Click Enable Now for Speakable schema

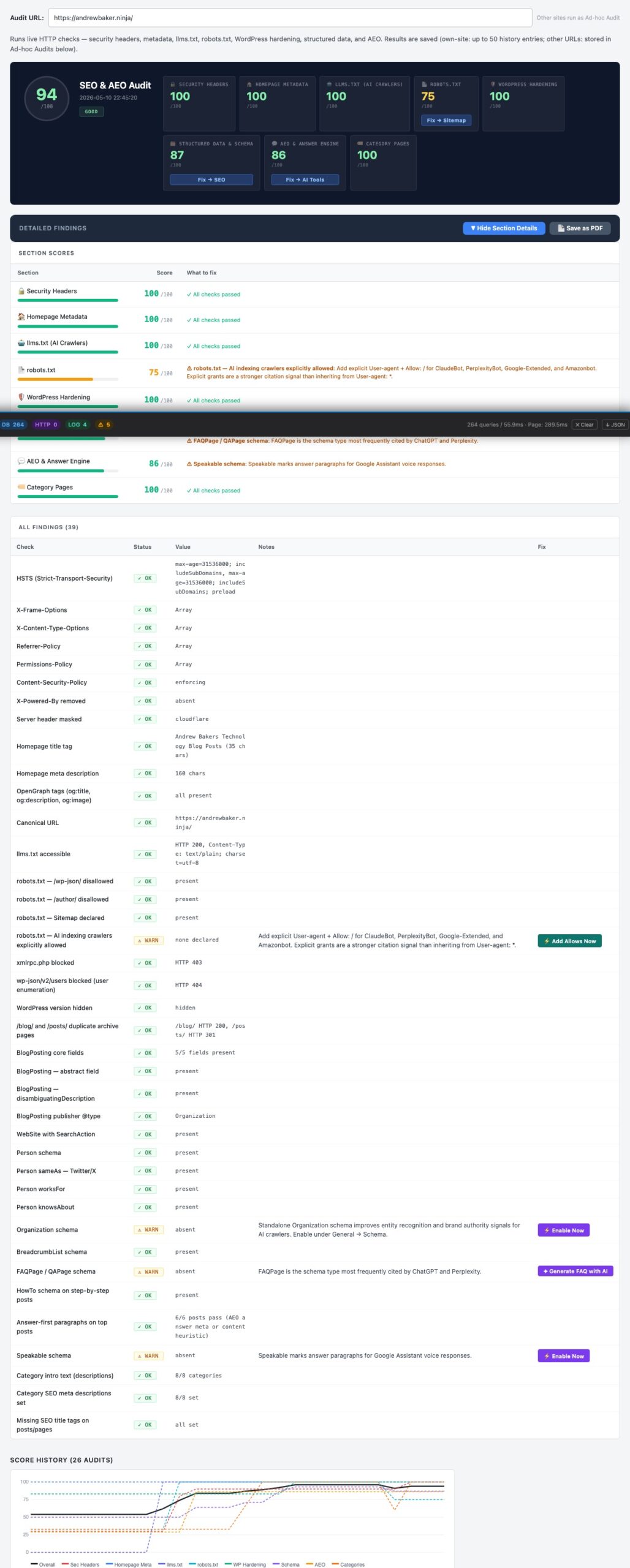(x=563, y=1356)
